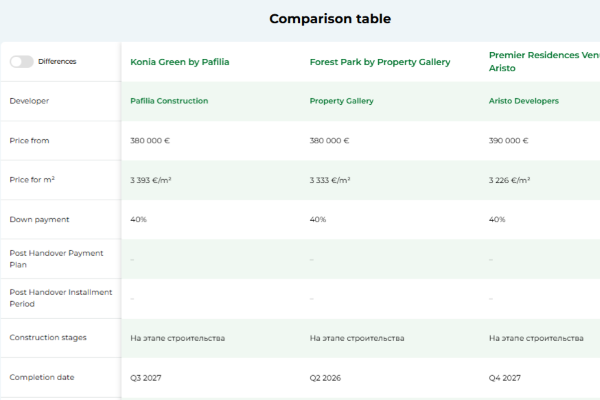Click the Construction stages row label
Image resolution: width=600 pixels, height=400 pixels.
(46, 337)
